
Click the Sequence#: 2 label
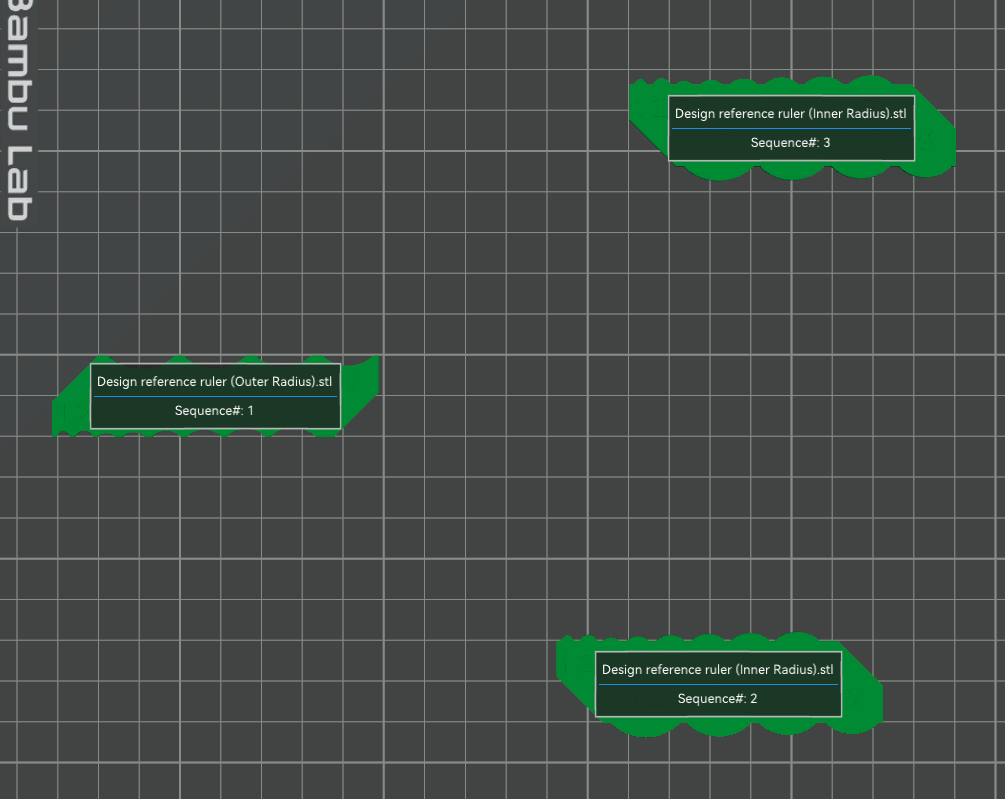pos(718,698)
